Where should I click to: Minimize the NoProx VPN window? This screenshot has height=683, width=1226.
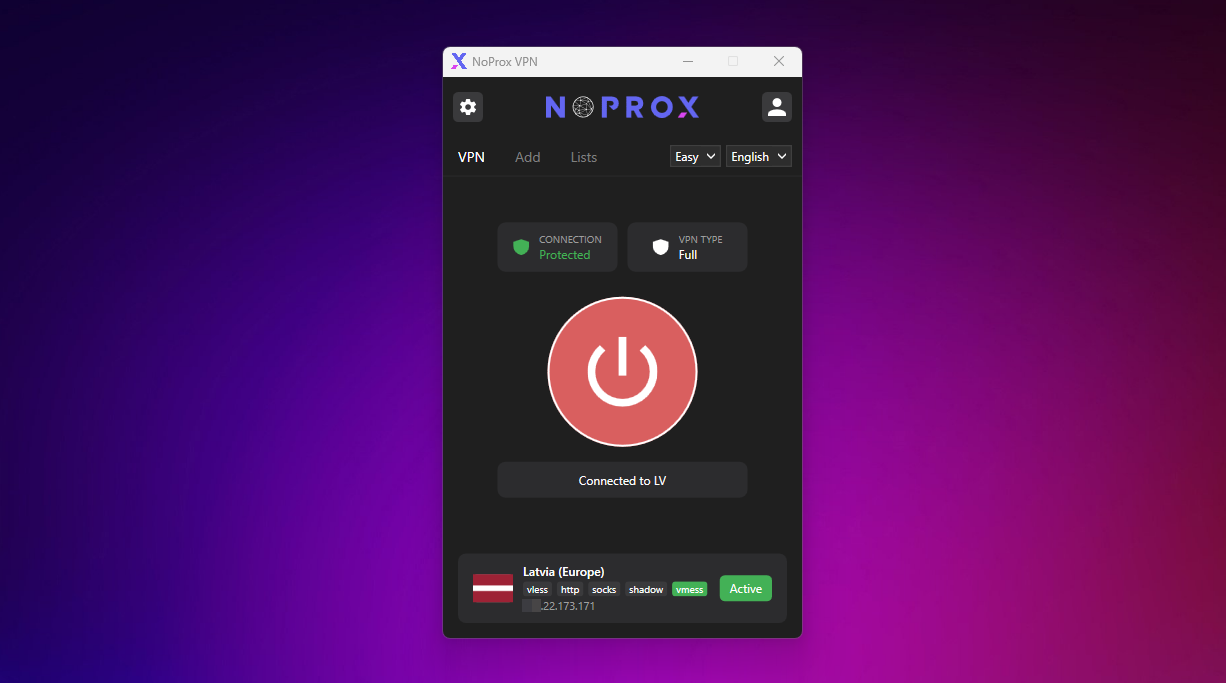[688, 61]
